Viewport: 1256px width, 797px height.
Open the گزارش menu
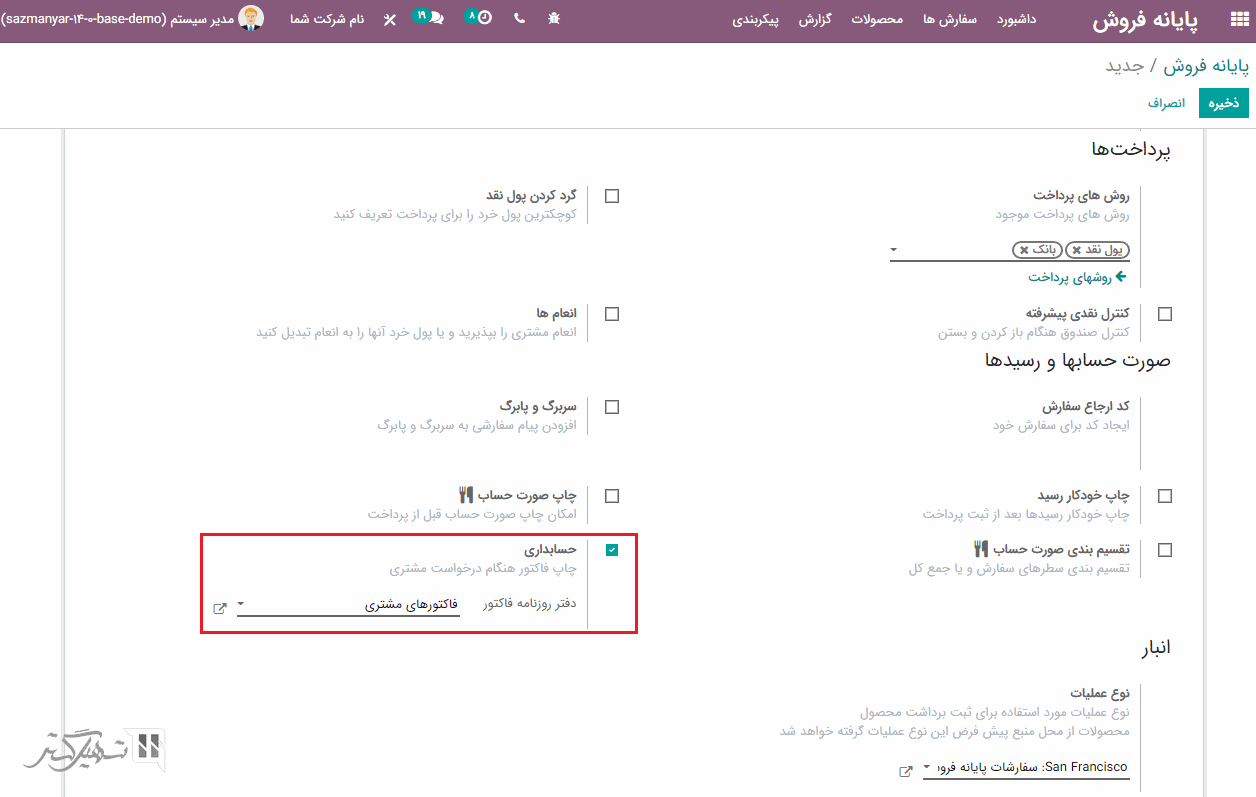coord(815,20)
